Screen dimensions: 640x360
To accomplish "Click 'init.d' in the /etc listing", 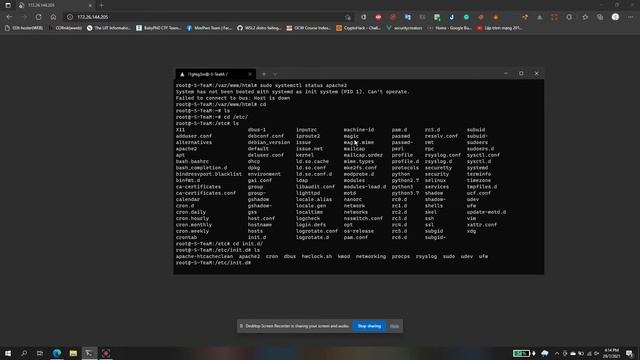I will coord(257,237).
